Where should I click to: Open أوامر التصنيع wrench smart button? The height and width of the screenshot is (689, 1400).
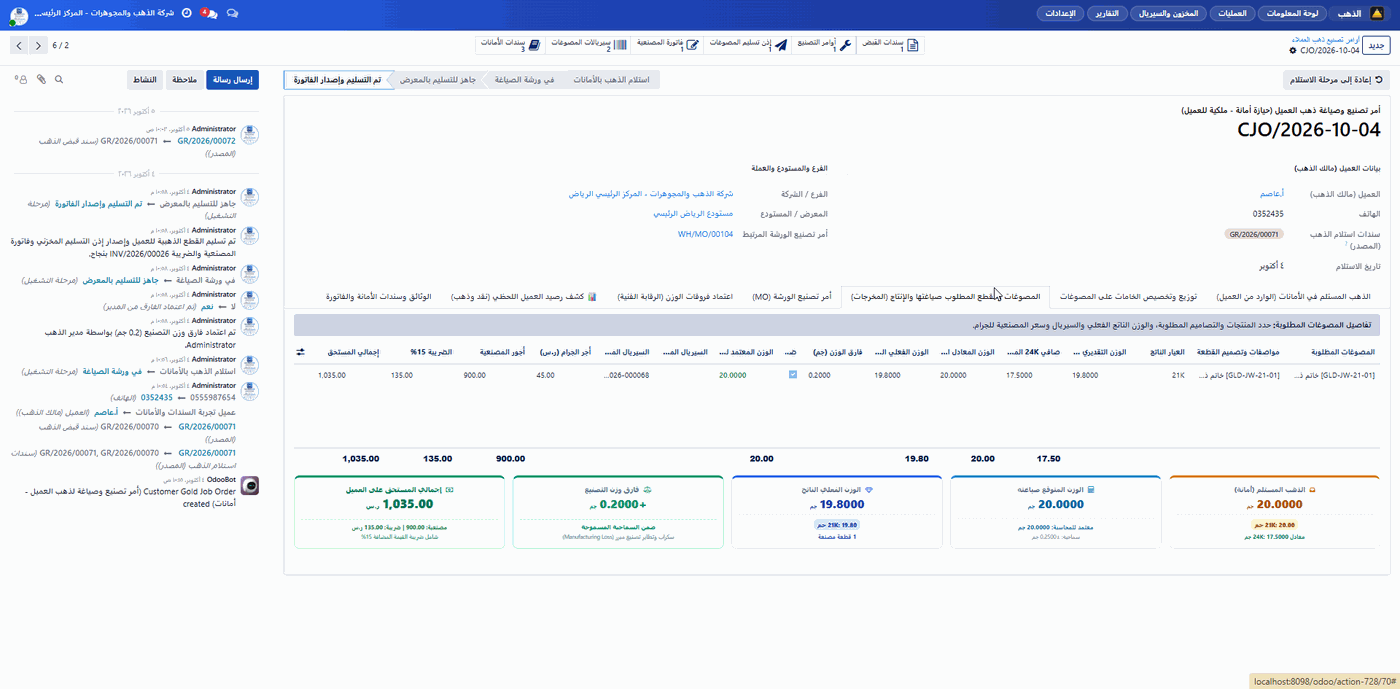[823, 45]
